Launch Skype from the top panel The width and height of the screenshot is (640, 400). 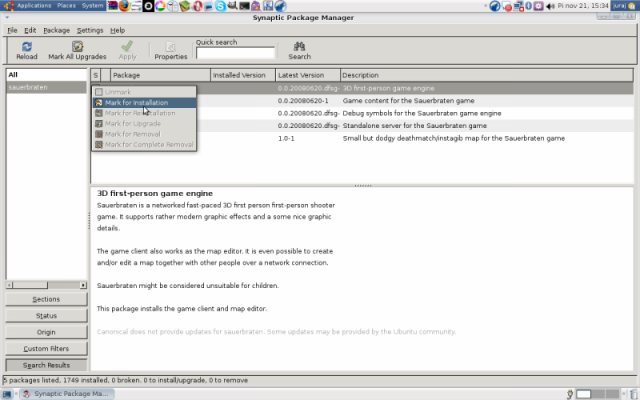(220, 6)
